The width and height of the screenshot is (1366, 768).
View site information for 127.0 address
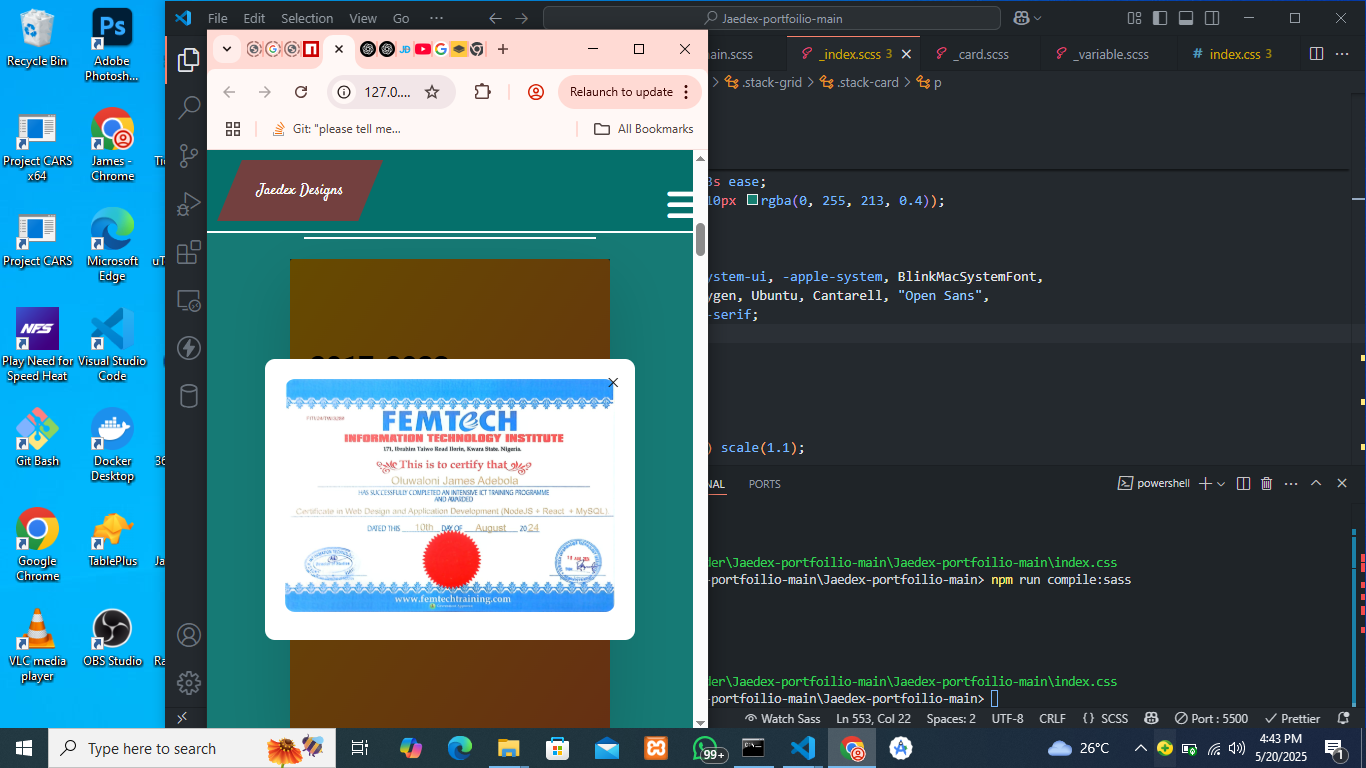(344, 92)
